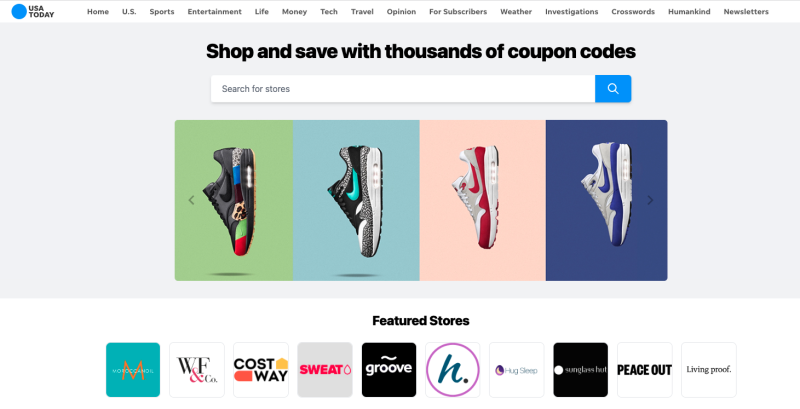Viewport: 800px width, 409px height.
Task: Open the purple circle h. store logo
Action: pos(453,370)
